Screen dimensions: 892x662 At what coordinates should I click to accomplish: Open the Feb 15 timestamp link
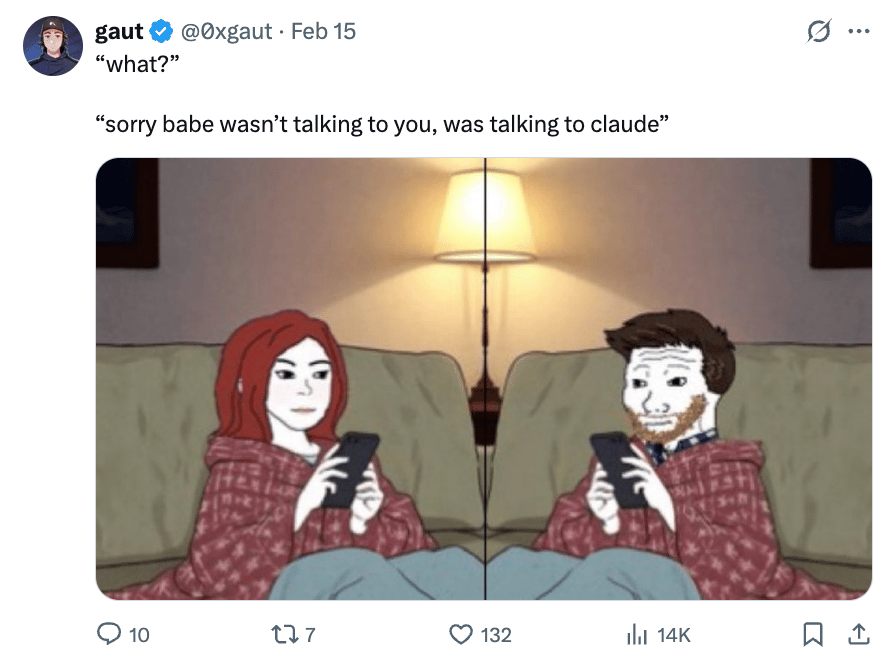pyautogui.click(x=323, y=31)
